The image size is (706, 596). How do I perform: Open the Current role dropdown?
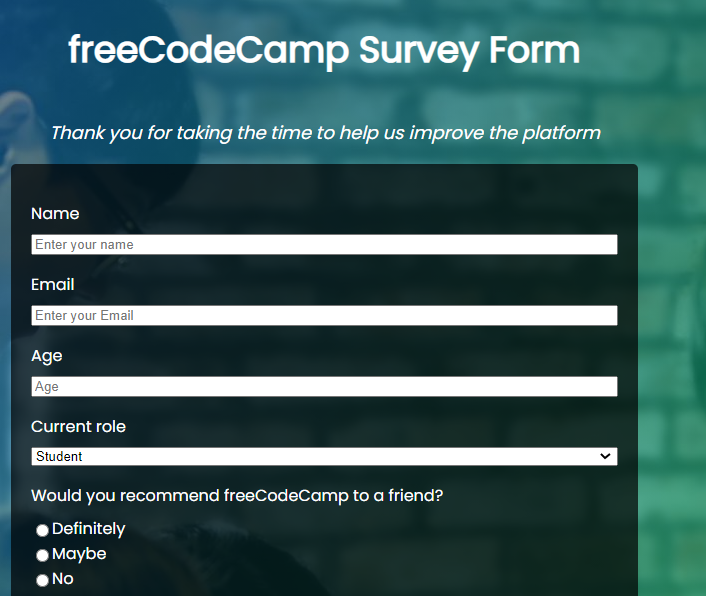pyautogui.click(x=324, y=456)
